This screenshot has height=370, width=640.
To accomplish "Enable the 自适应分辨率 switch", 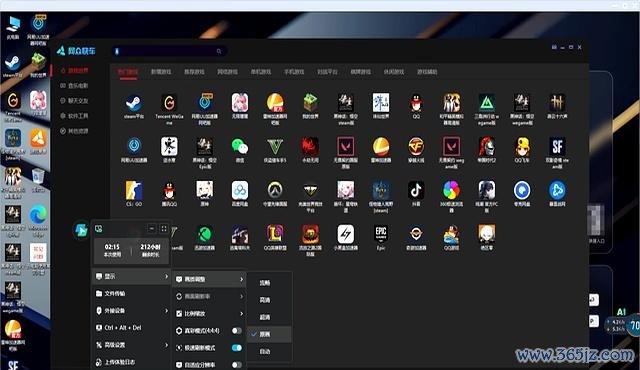I will point(236,365).
